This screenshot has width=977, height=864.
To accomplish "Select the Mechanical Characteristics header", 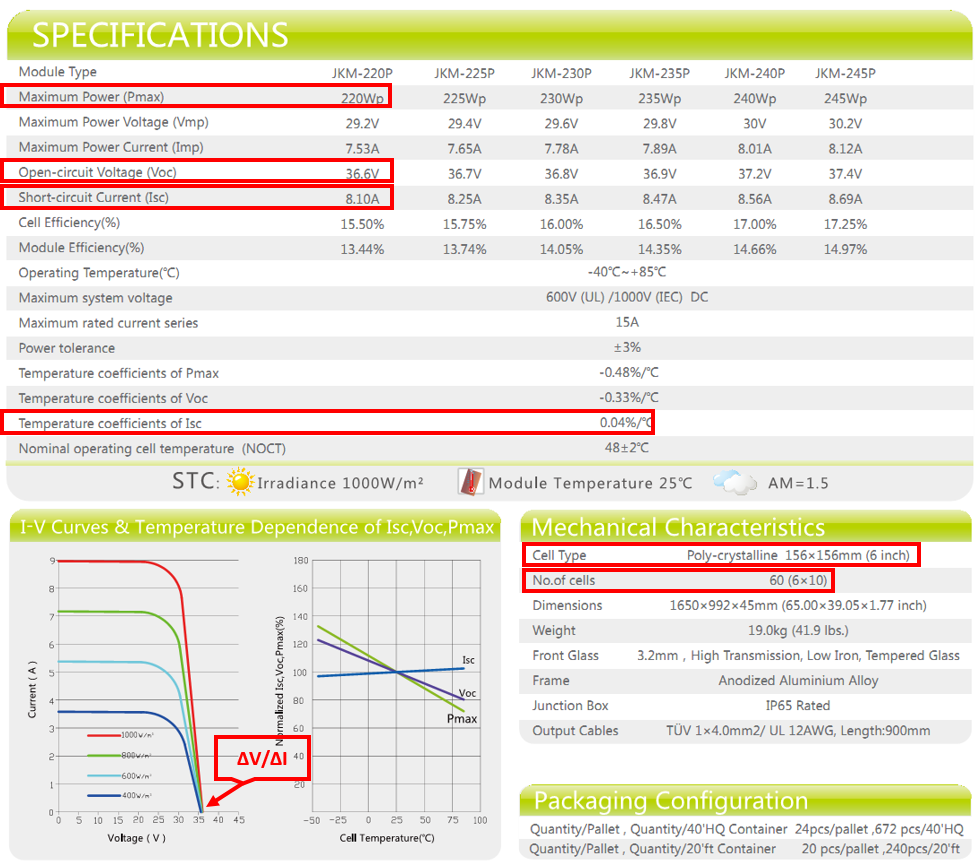I will click(678, 527).
